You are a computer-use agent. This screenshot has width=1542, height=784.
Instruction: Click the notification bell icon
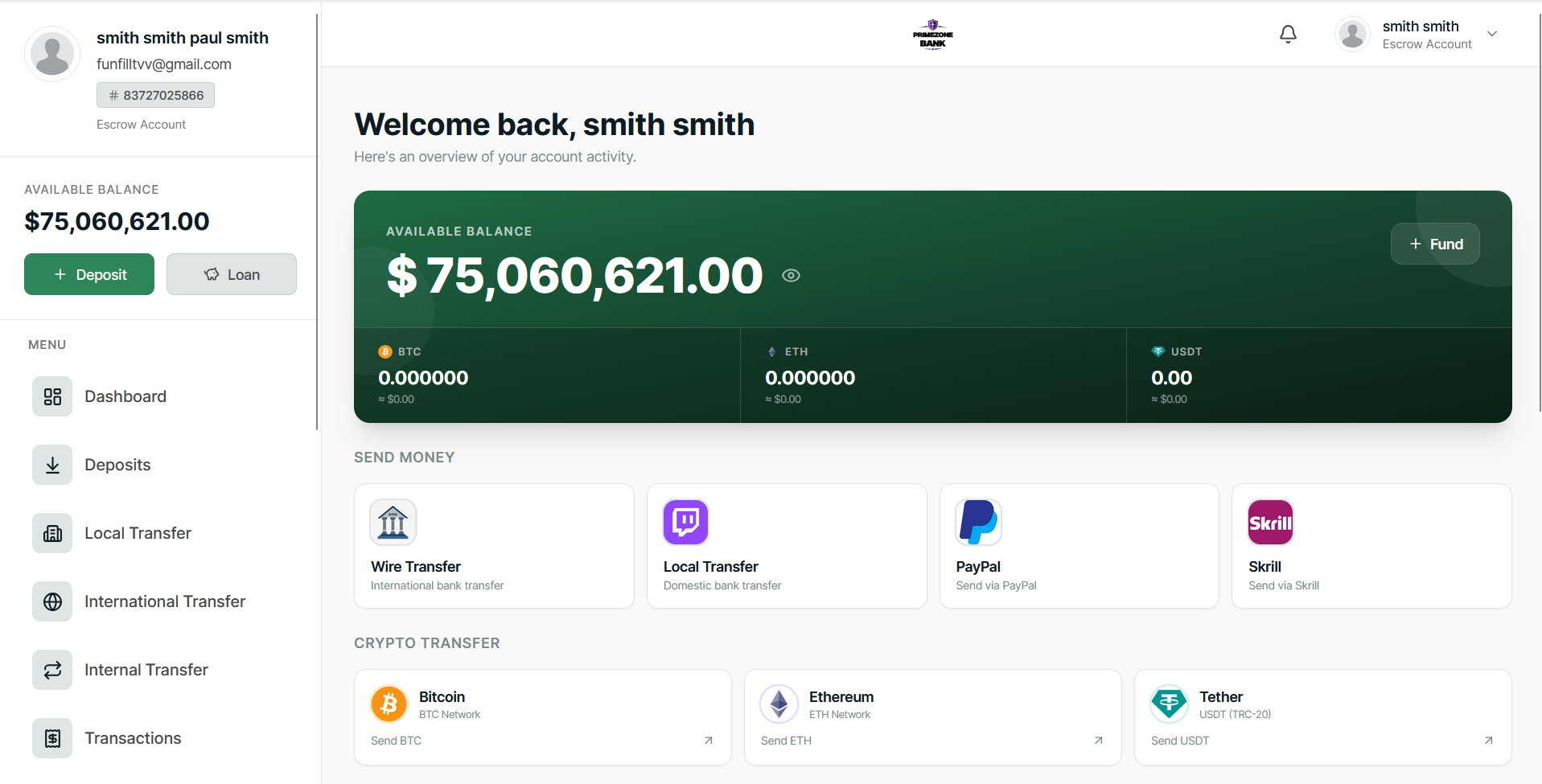(x=1288, y=34)
